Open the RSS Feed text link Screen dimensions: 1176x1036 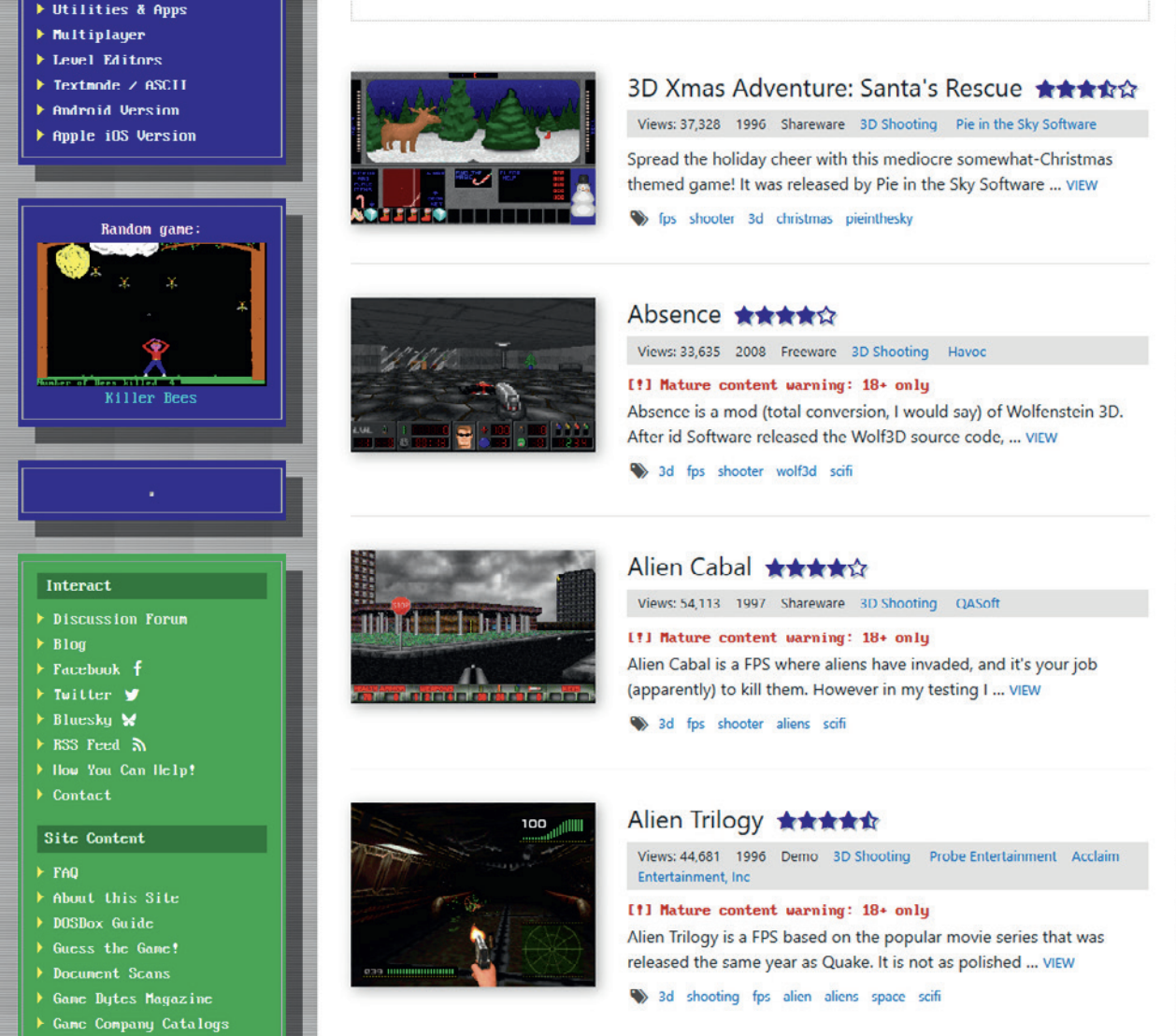pos(86,745)
